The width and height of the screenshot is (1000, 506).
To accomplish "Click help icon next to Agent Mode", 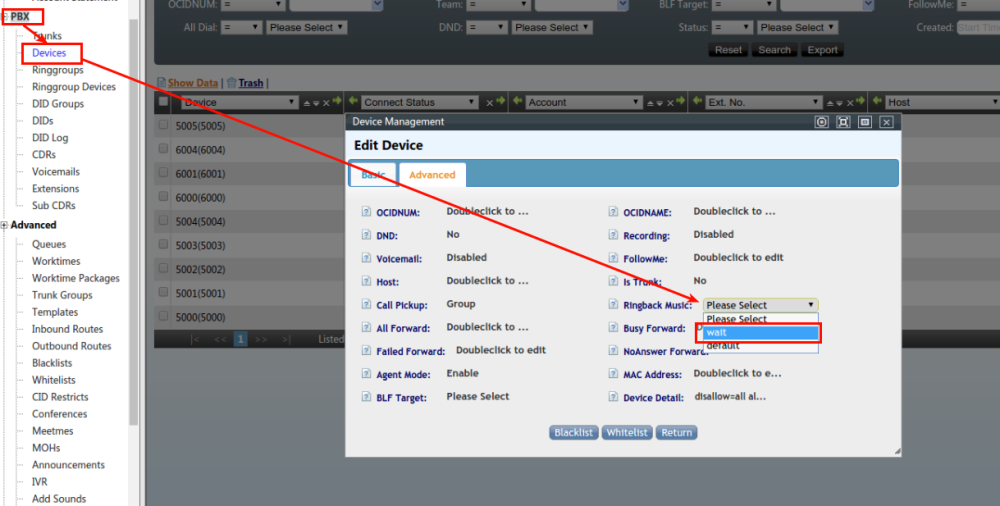I will [366, 374].
